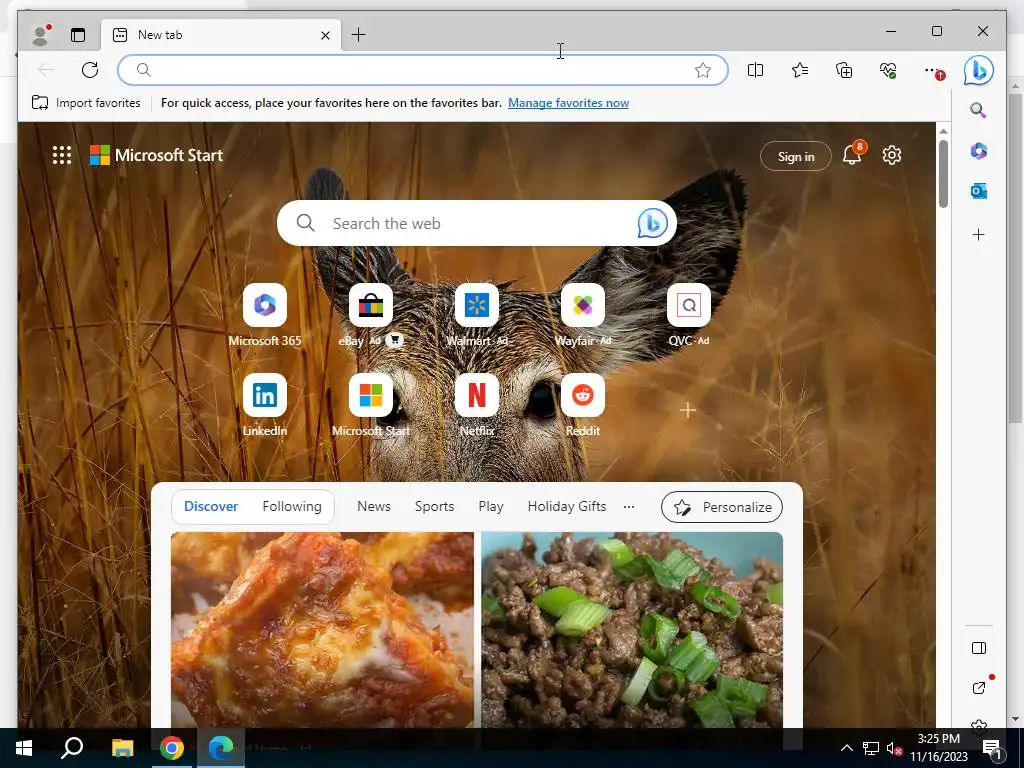This screenshot has height=768, width=1024.
Task: Open the cheesy chicken article thumbnail
Action: pyautogui.click(x=323, y=630)
